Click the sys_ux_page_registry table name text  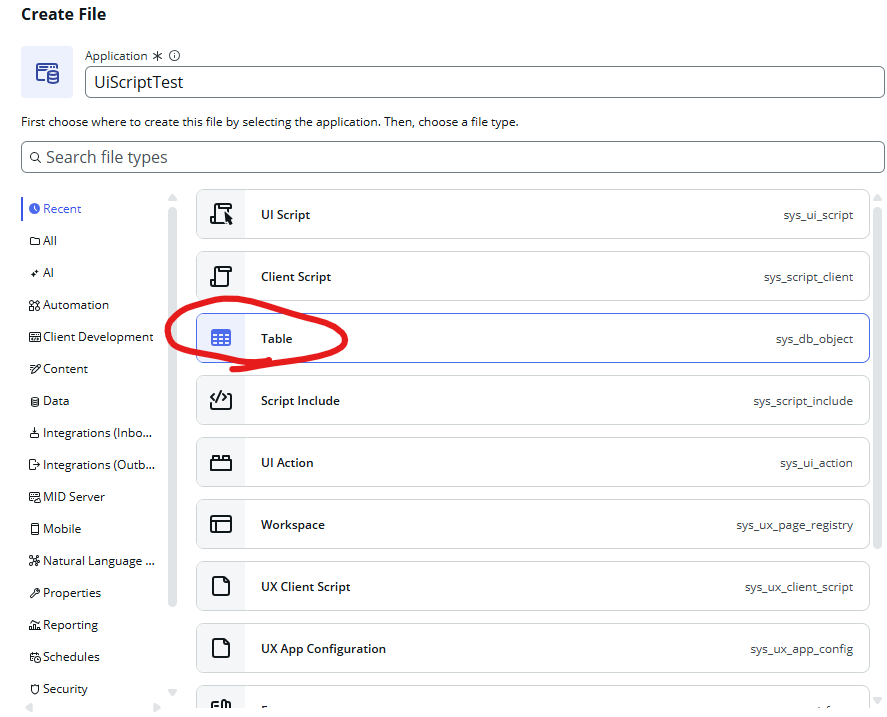click(x=794, y=525)
